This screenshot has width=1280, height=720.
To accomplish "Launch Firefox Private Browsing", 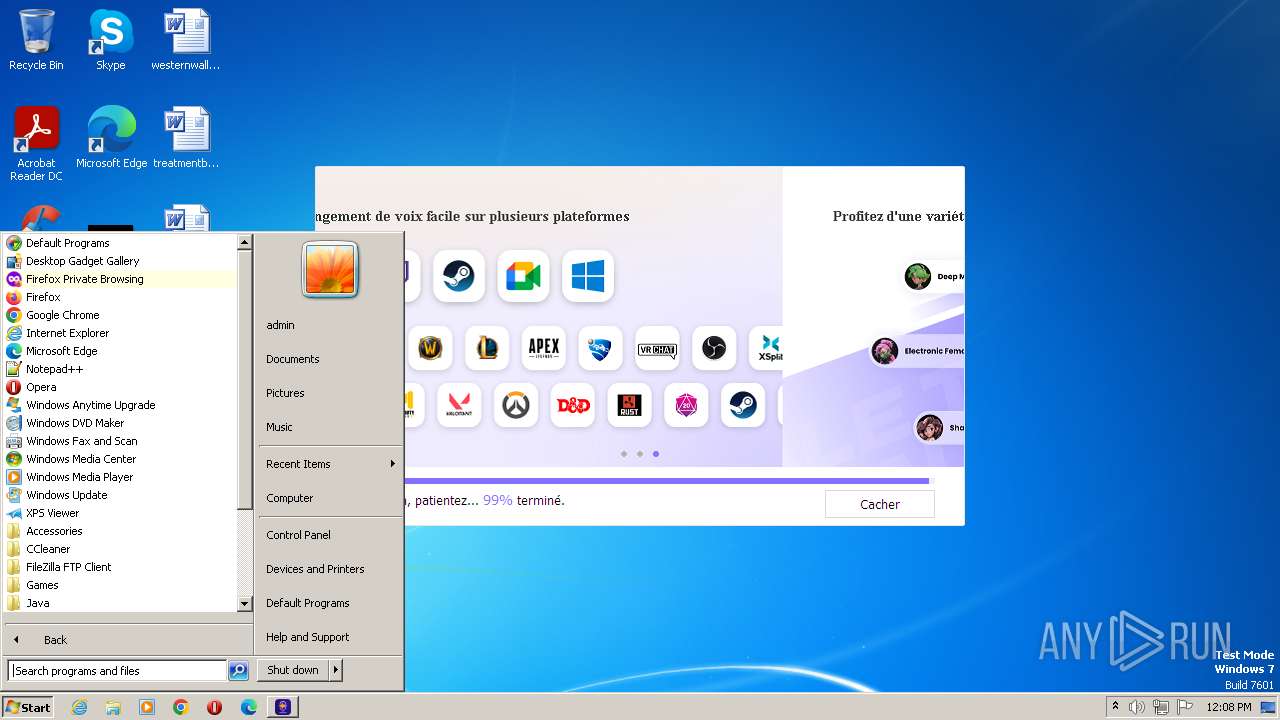I will pyautogui.click(x=120, y=279).
